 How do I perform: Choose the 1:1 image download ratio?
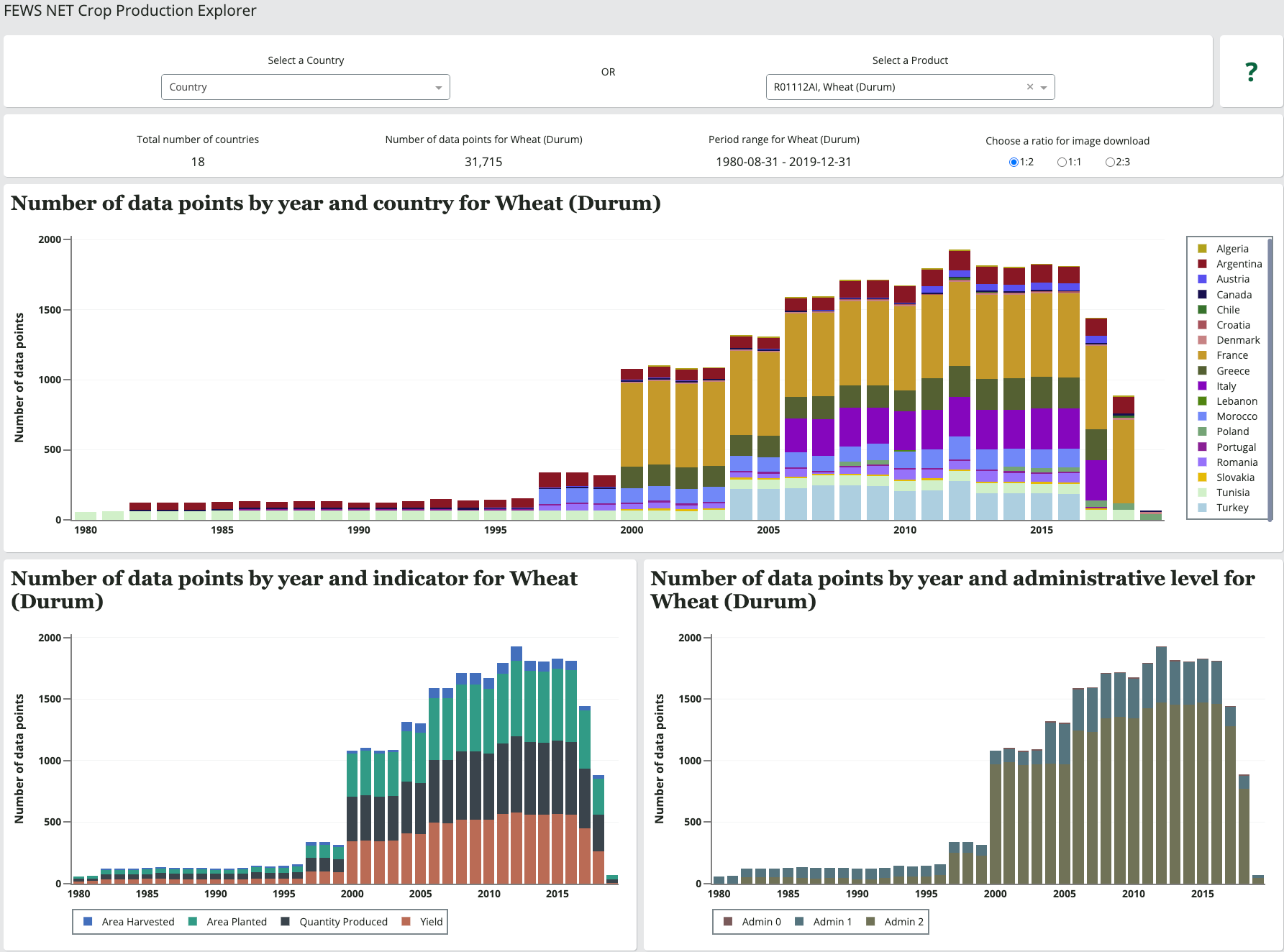point(1062,163)
